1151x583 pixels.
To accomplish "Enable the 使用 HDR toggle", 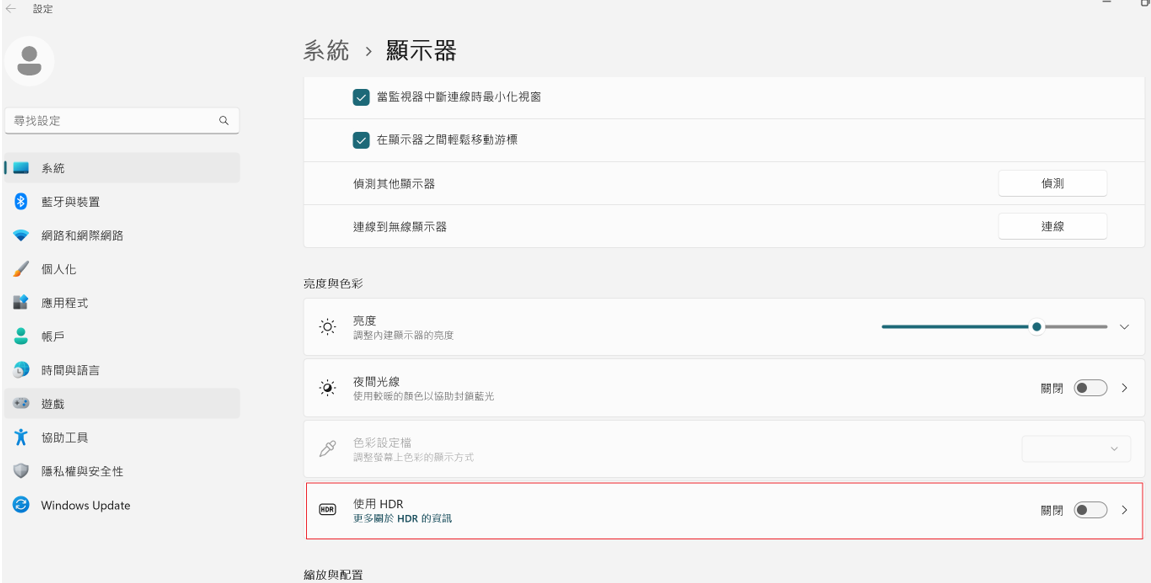I will [x=1090, y=510].
